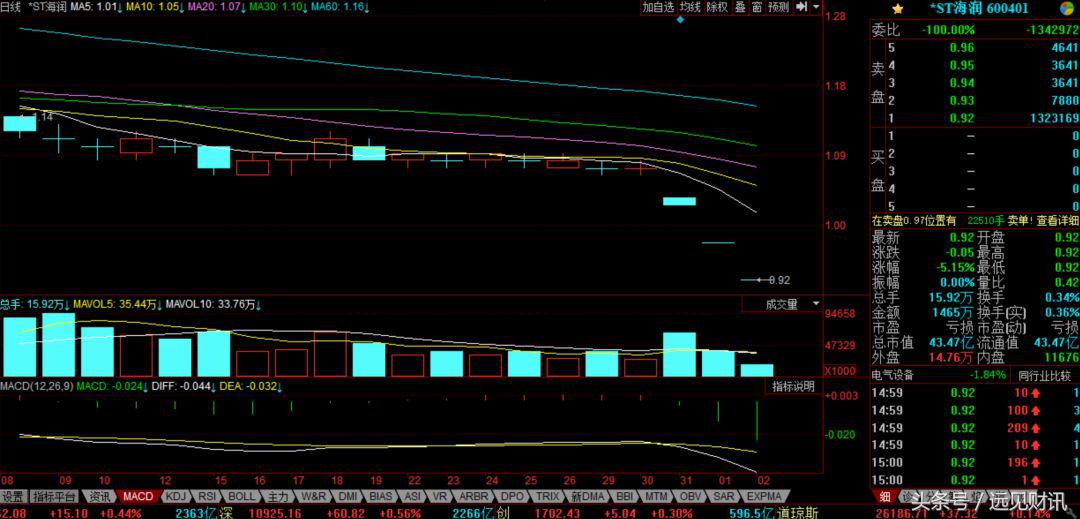Click the 10925.16 Shenzhen index value
The width and height of the screenshot is (1080, 519).
point(274,513)
